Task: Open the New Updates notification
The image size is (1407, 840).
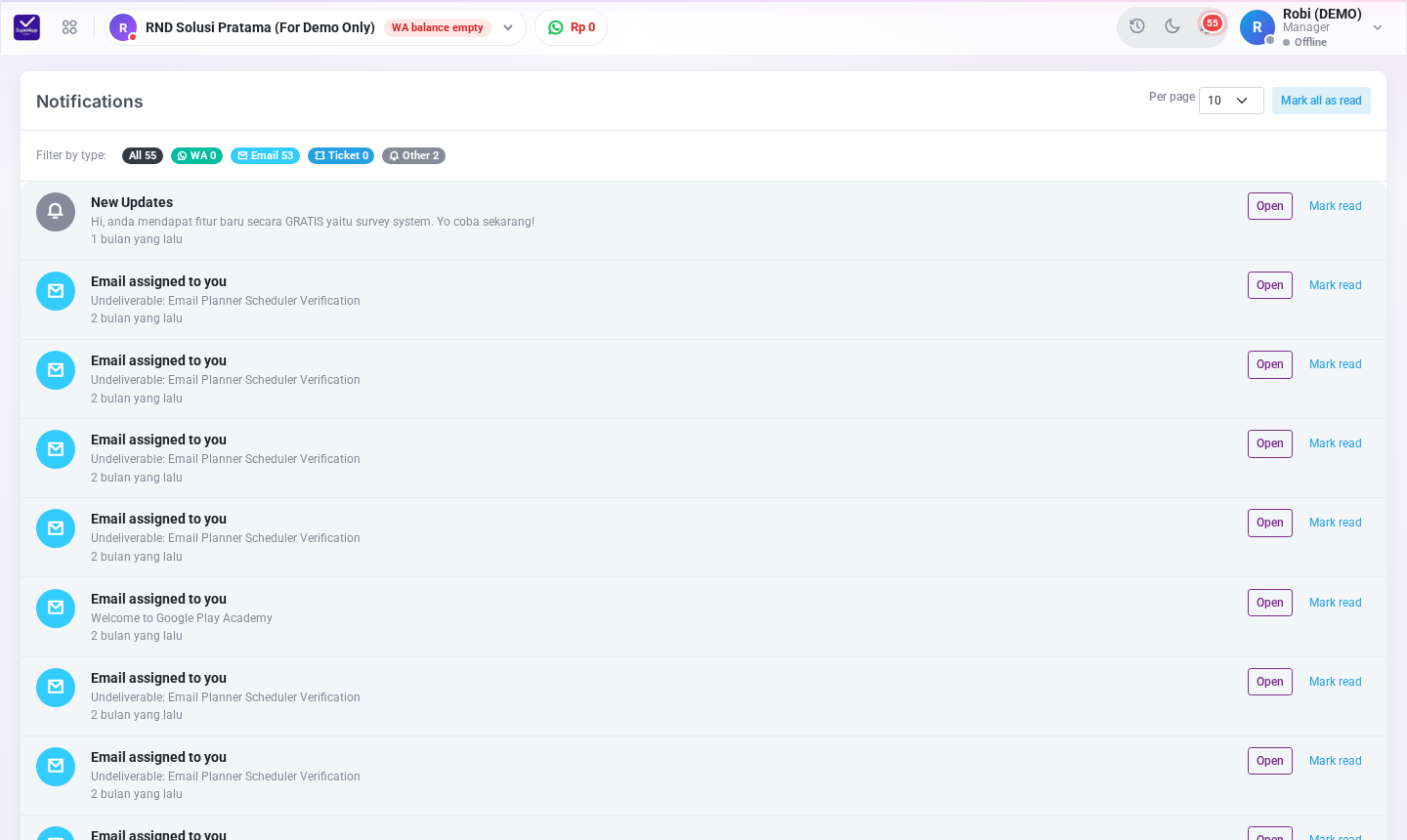Action: [1270, 206]
